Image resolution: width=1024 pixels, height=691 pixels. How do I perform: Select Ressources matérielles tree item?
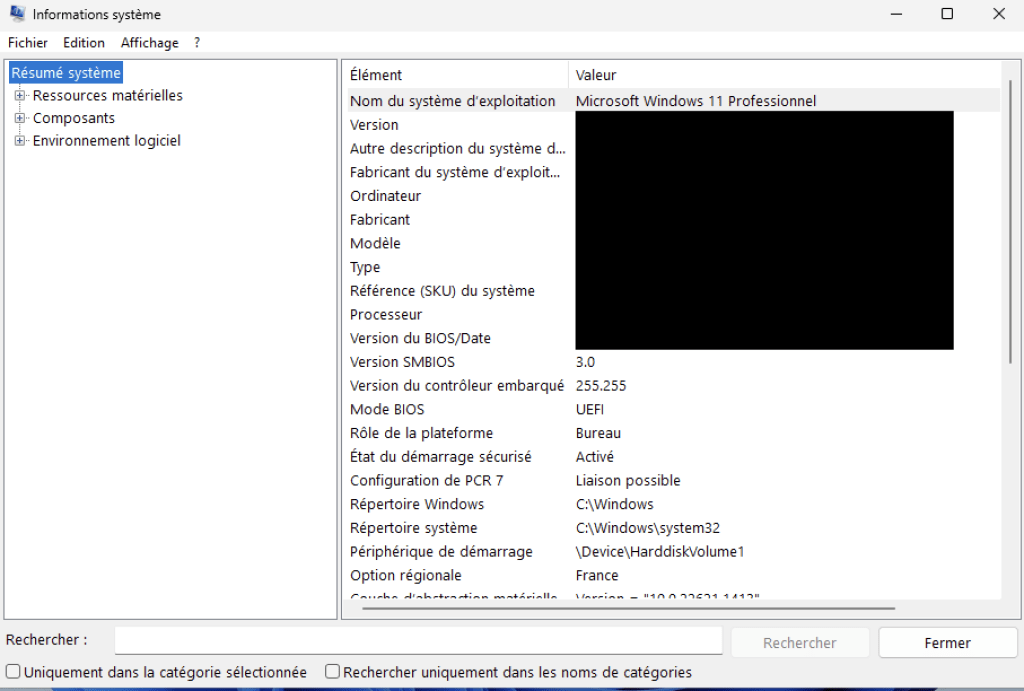(x=108, y=95)
